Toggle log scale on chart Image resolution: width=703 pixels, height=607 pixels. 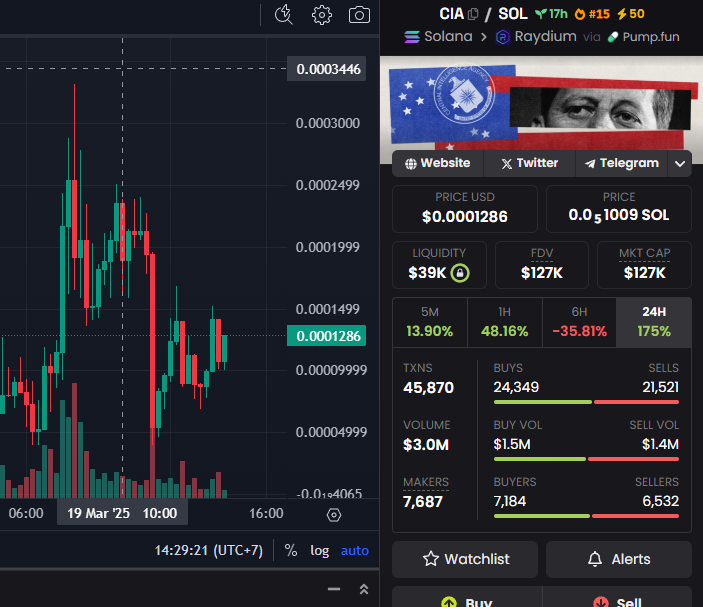(320, 551)
